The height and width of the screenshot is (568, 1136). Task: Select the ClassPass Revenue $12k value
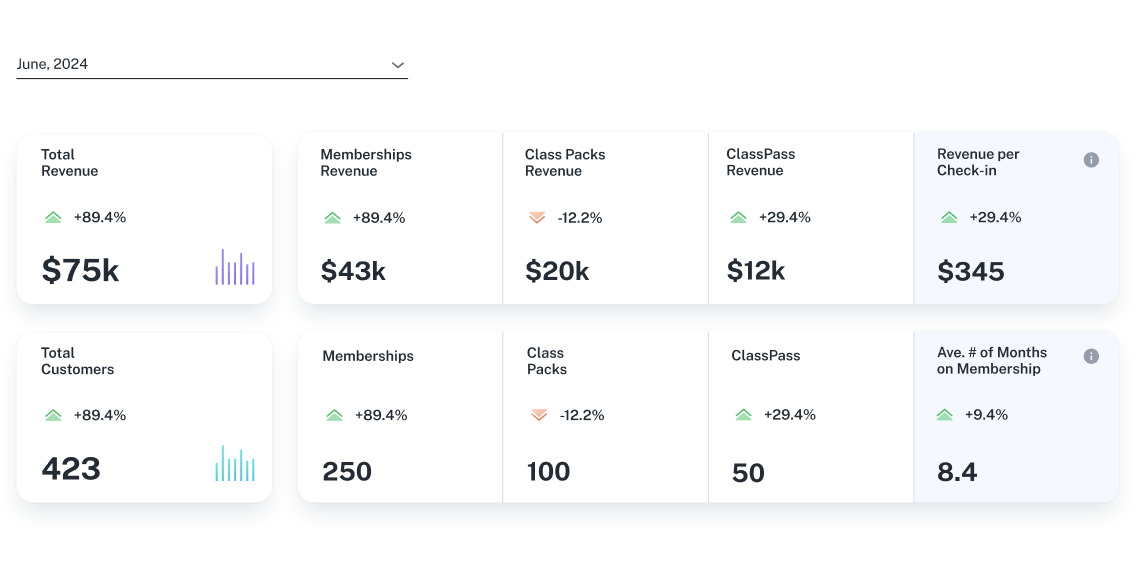tap(755, 271)
